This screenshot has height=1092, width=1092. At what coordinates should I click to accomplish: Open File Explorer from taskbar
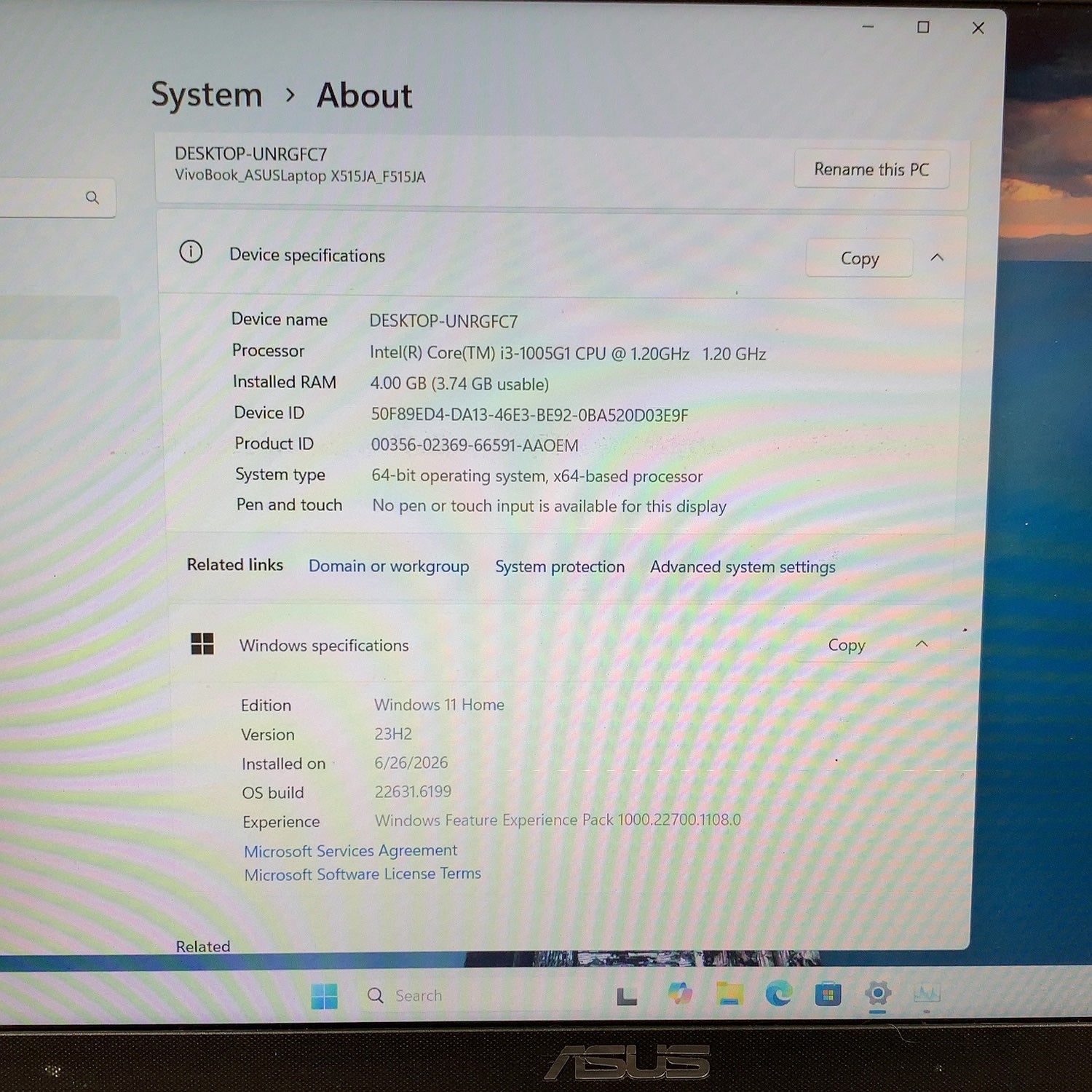tap(729, 994)
